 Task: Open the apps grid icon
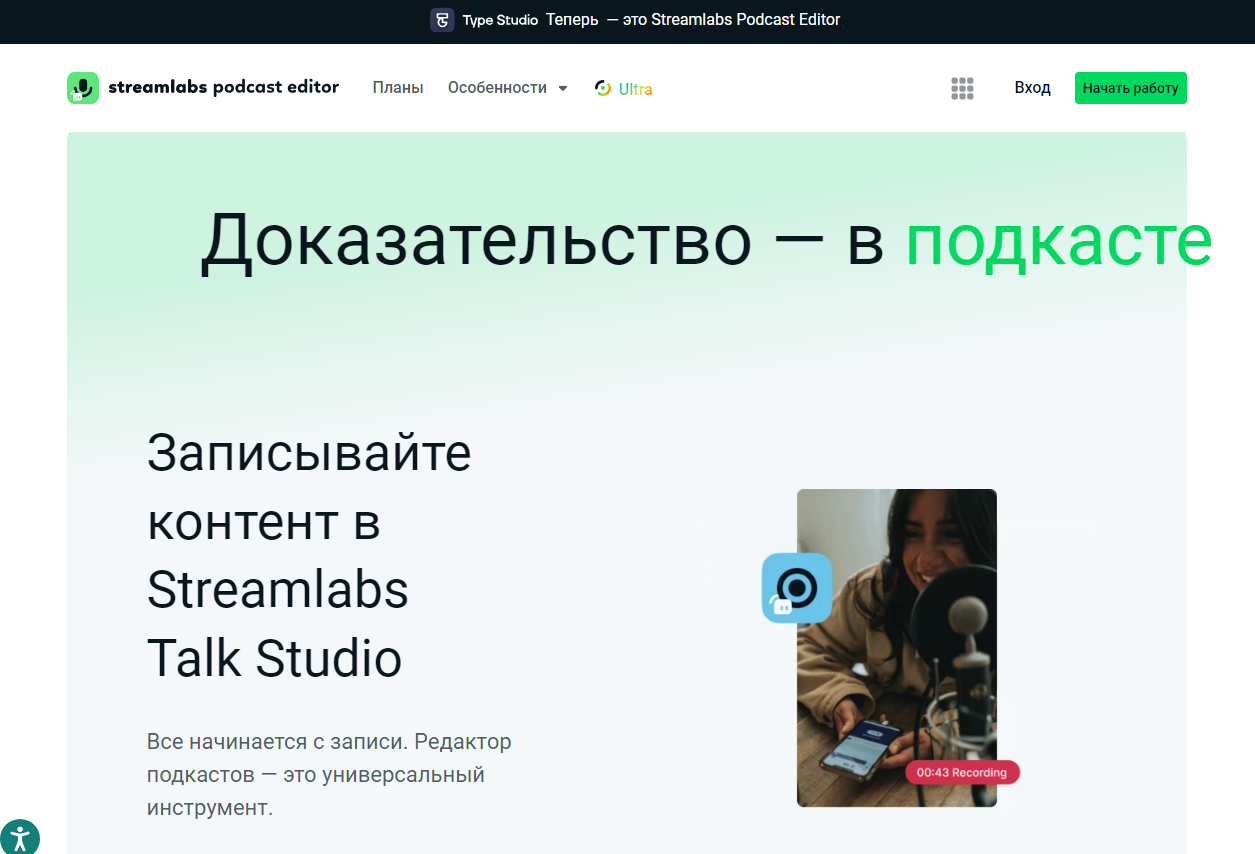962,88
